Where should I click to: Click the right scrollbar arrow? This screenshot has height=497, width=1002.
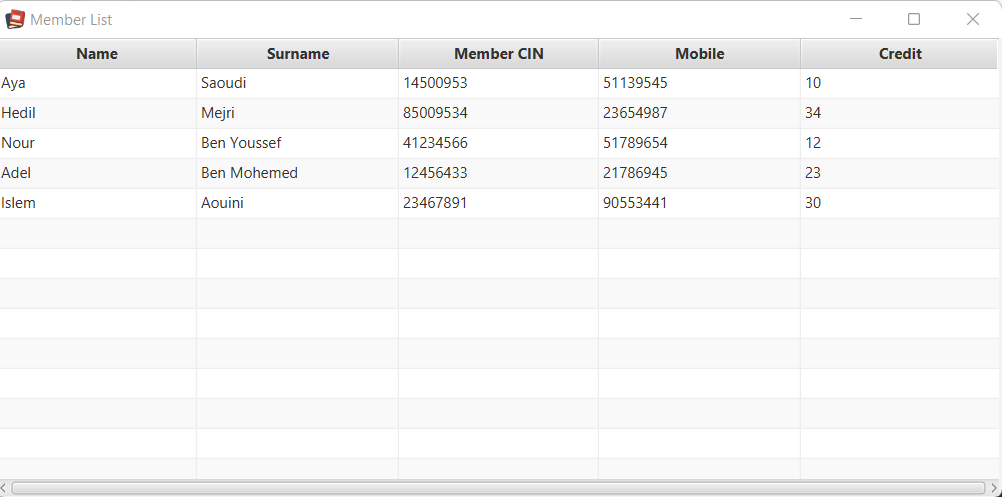click(x=993, y=489)
